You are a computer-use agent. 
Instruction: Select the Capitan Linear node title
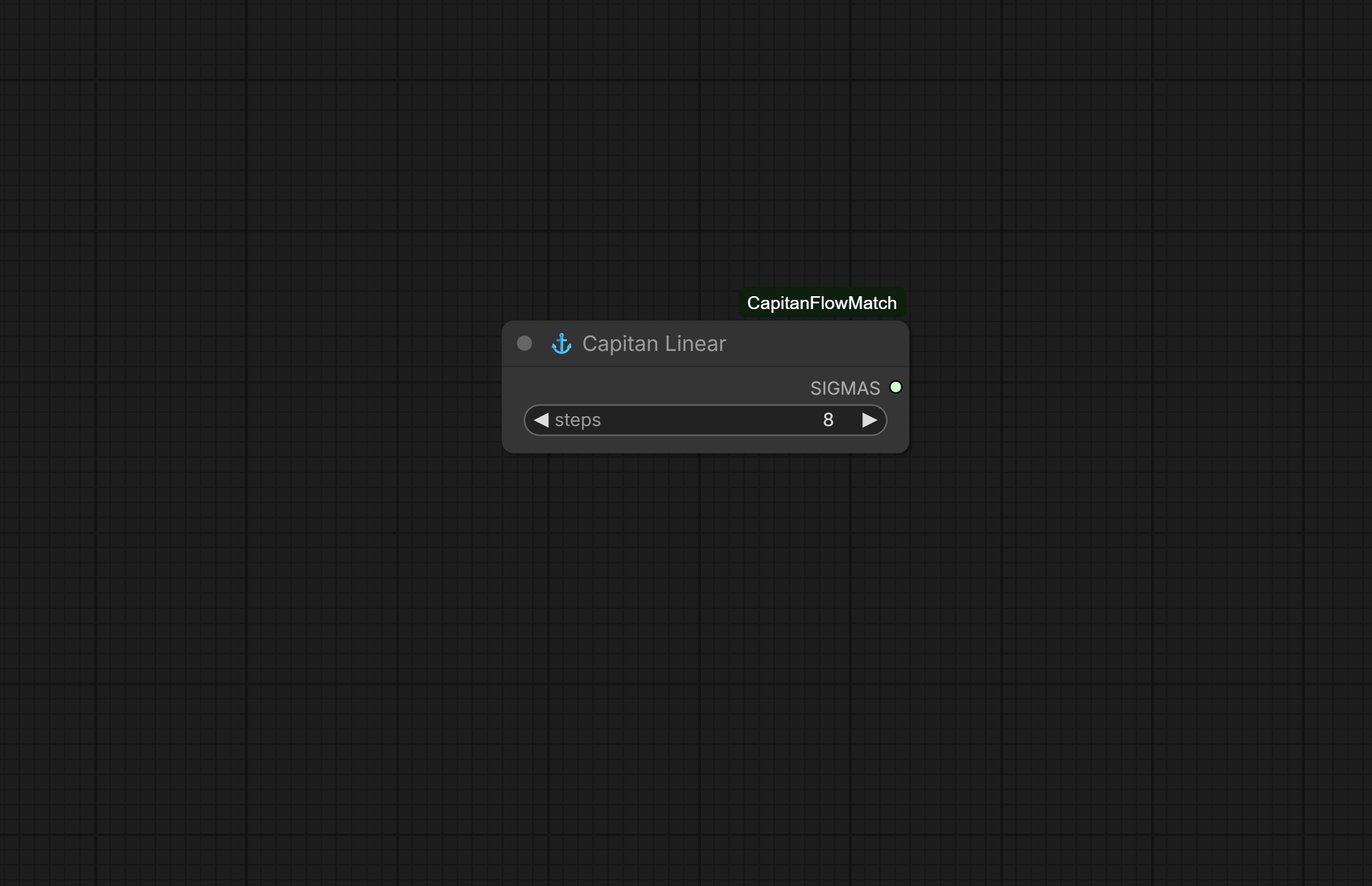click(x=654, y=344)
